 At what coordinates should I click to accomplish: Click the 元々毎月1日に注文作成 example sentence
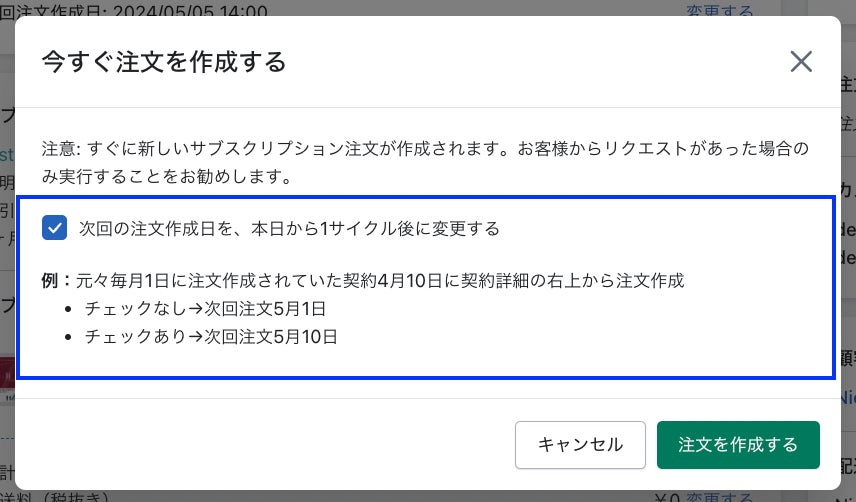pos(380,280)
